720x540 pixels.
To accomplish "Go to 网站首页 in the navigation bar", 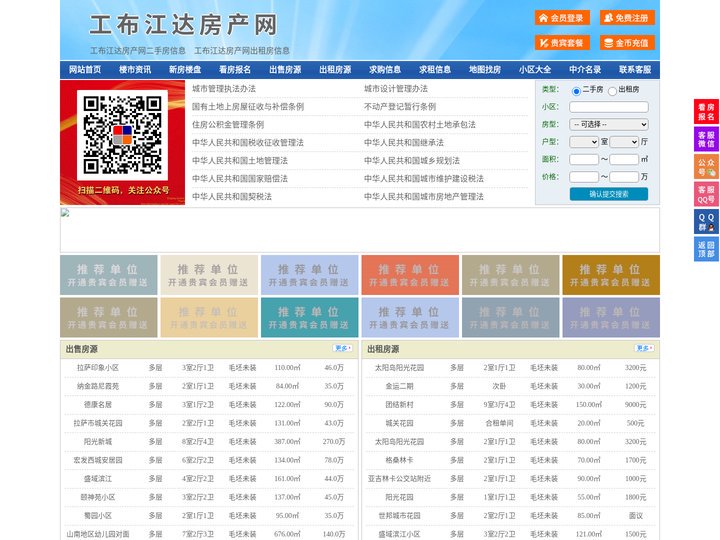I will tap(85, 69).
